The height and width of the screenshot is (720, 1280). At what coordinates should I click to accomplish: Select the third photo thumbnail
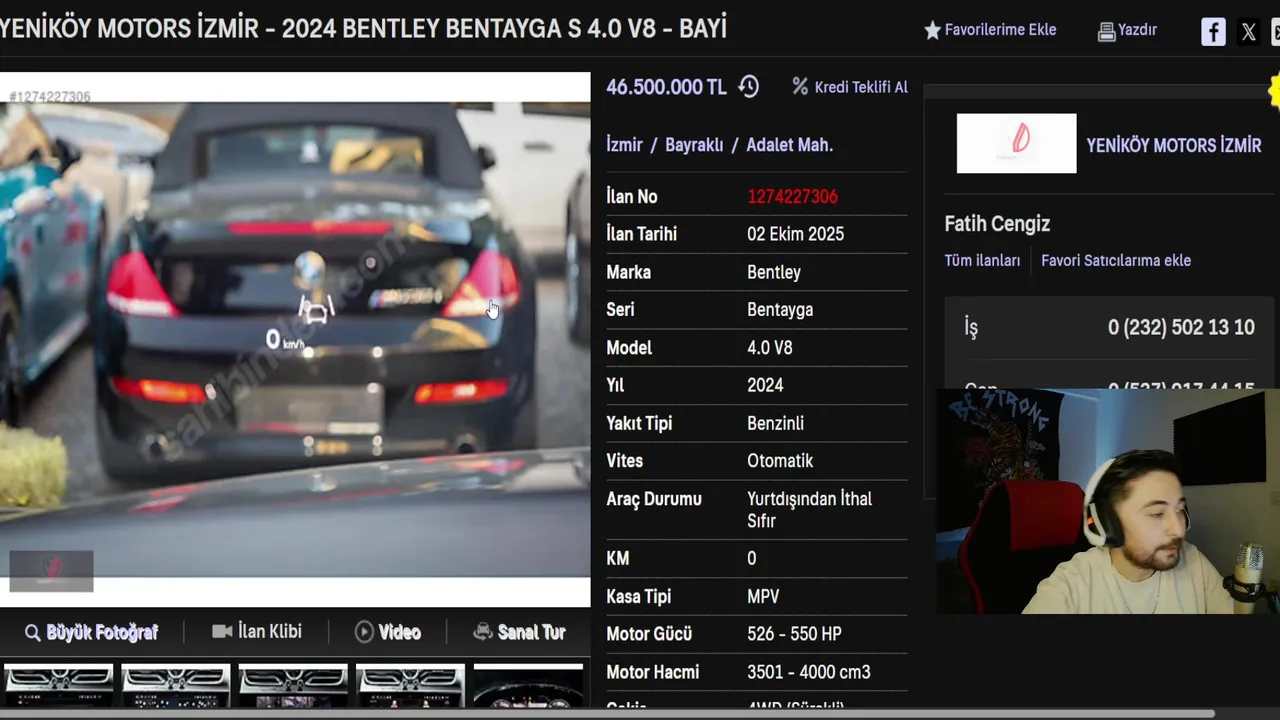(x=293, y=686)
